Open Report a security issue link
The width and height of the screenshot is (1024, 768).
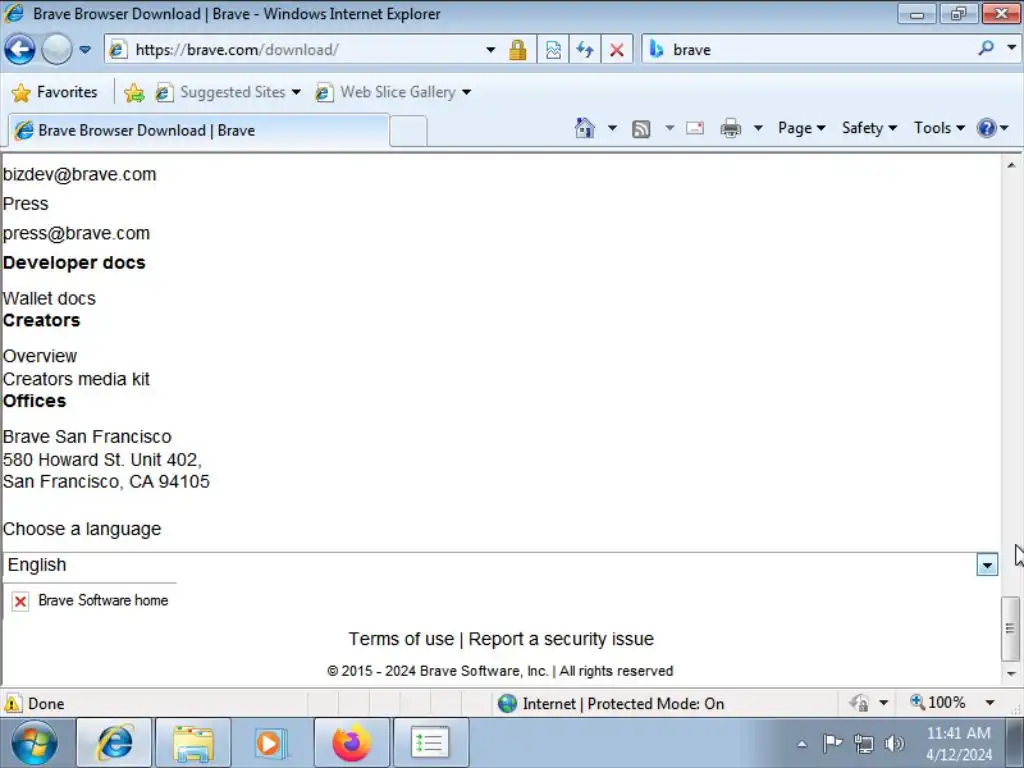click(561, 639)
